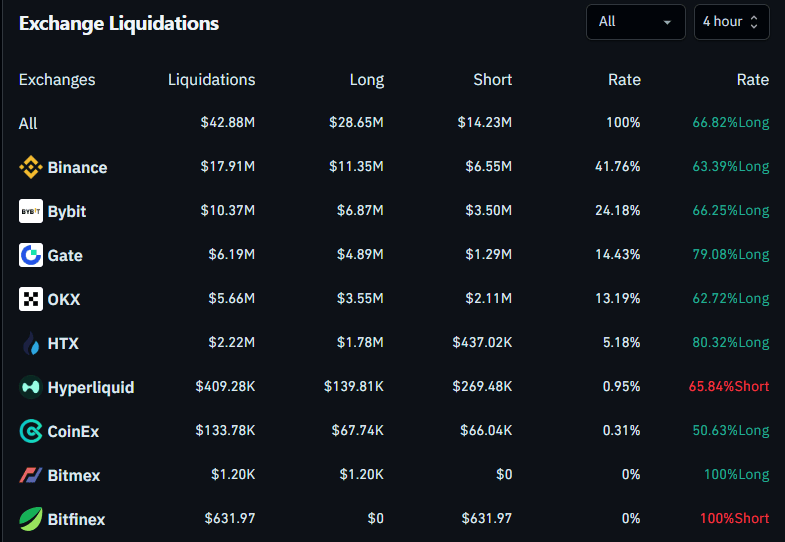Click the Binance exchange logo icon
Viewport: 785px width, 542px height.
point(31,167)
